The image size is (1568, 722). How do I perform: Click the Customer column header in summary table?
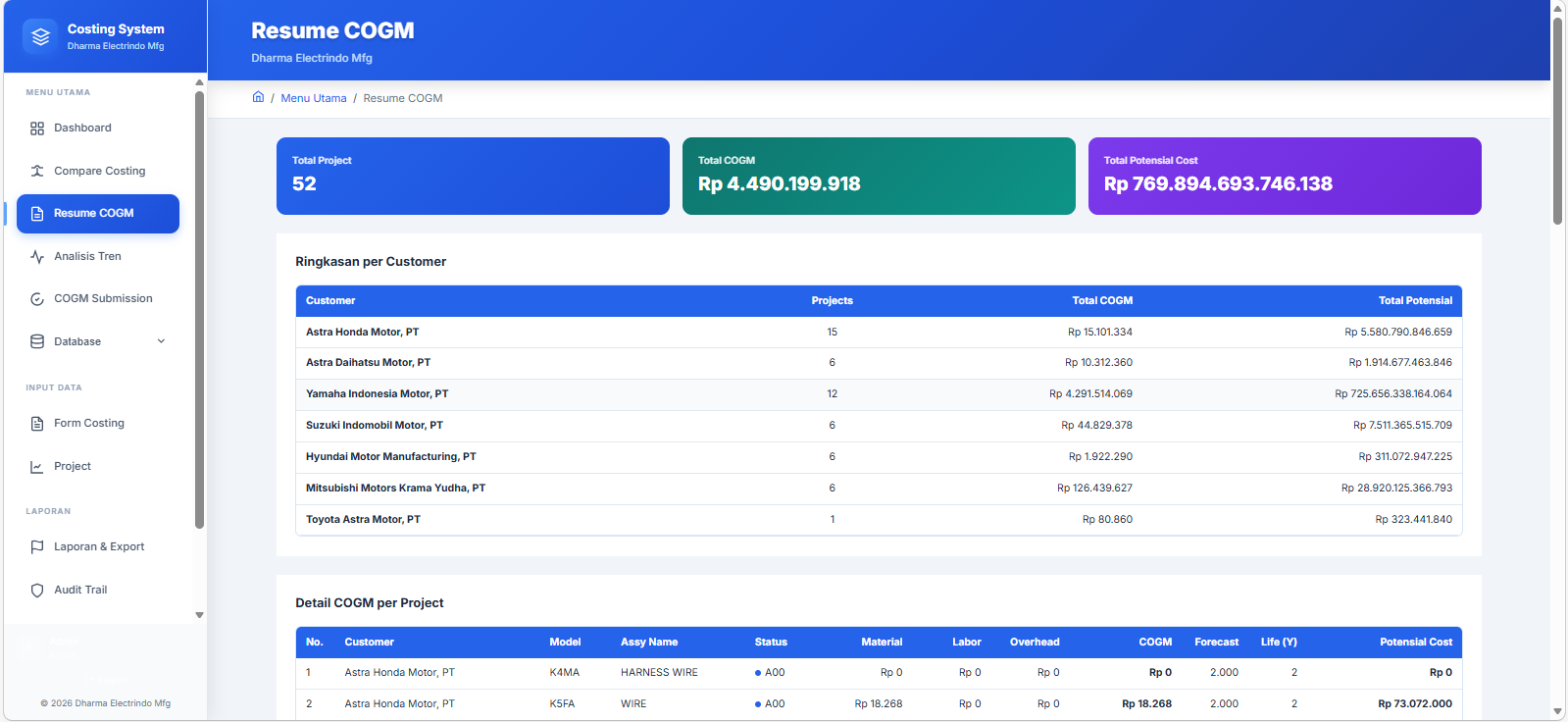pos(330,301)
